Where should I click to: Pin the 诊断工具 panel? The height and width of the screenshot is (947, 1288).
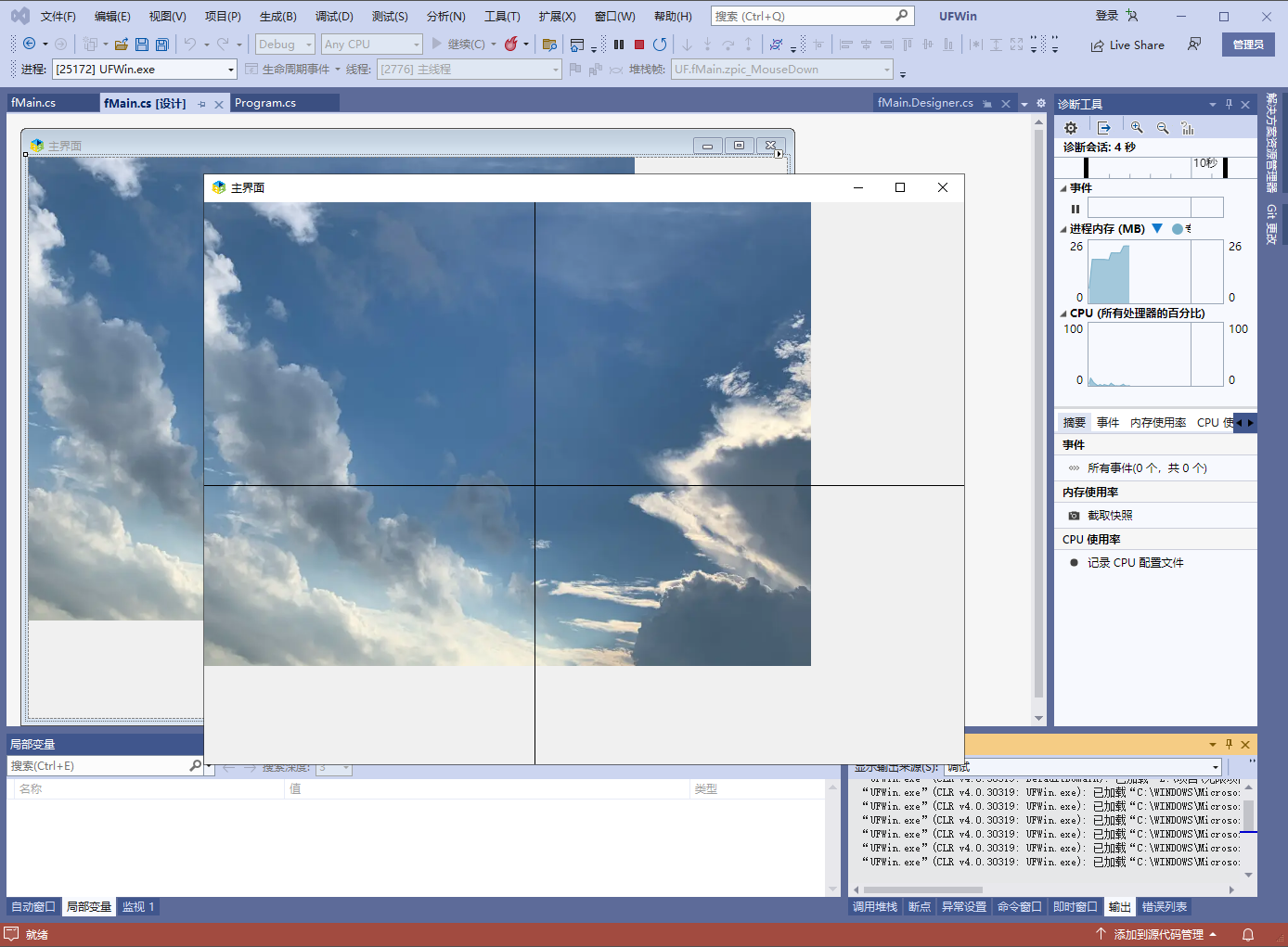[1229, 104]
